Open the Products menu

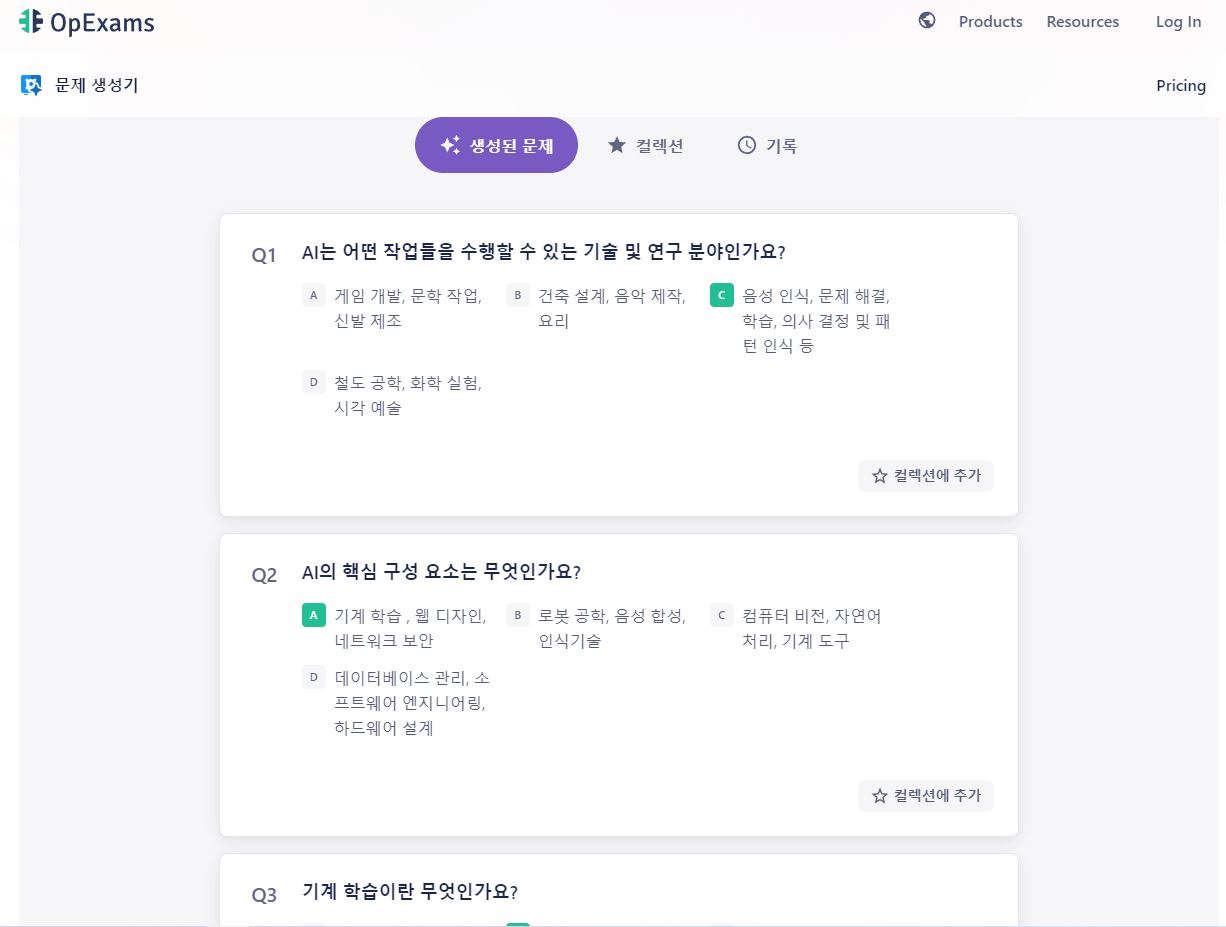[x=990, y=21]
